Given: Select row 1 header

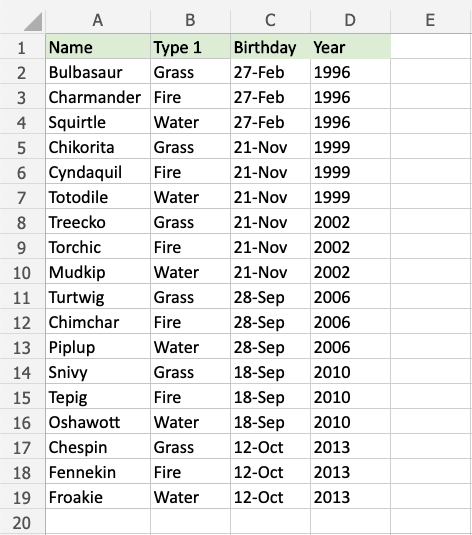Looking at the screenshot, I should 22,47.
